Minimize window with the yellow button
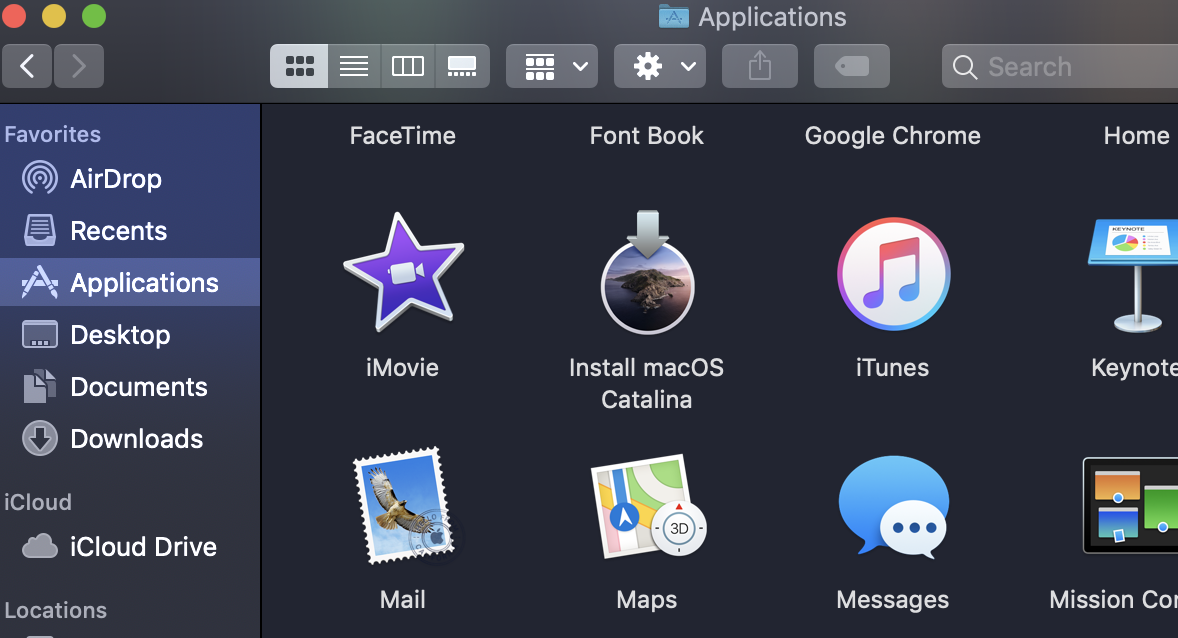Image resolution: width=1178 pixels, height=638 pixels. [54, 16]
